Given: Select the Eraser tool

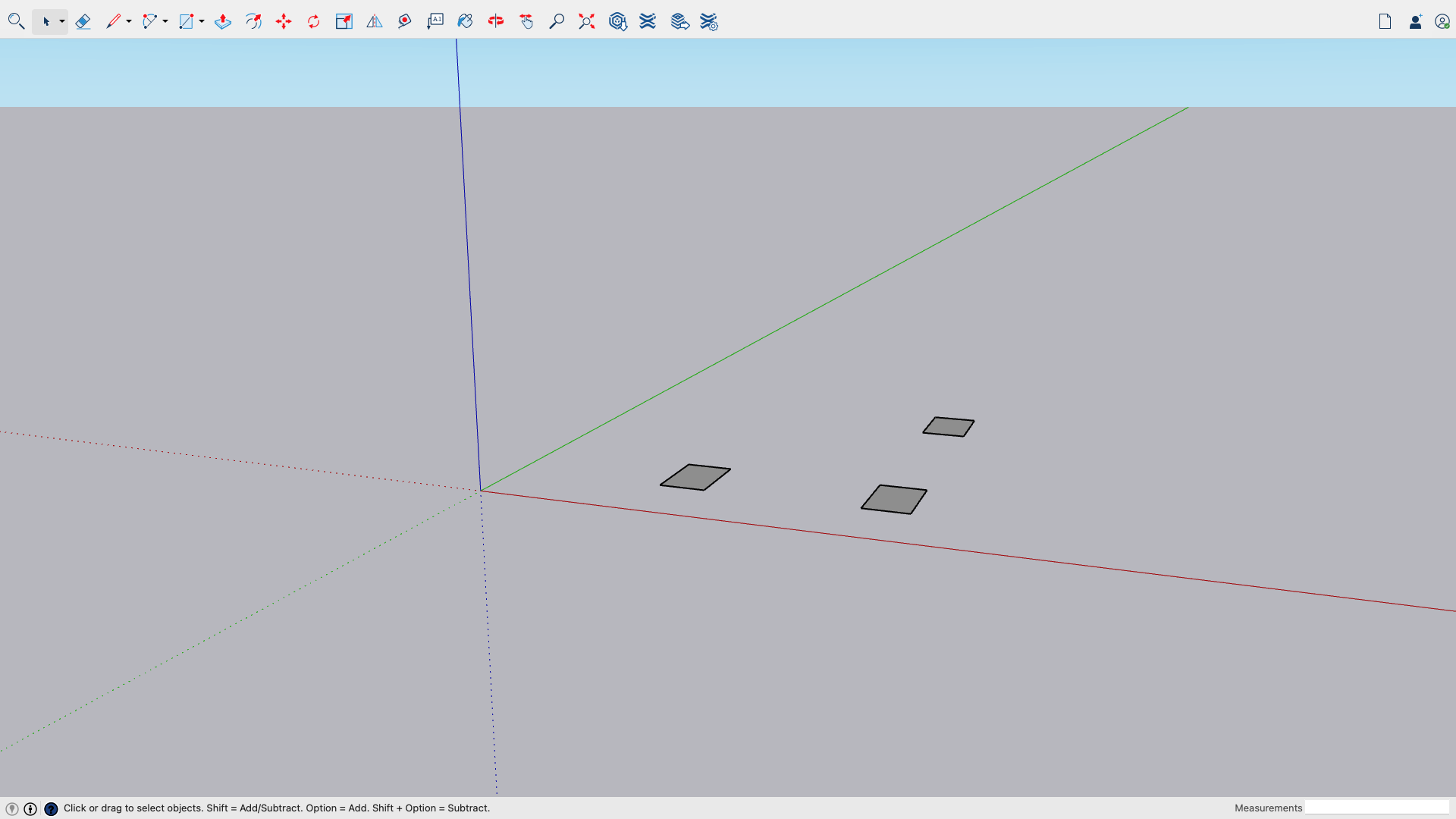Looking at the screenshot, I should (x=83, y=21).
